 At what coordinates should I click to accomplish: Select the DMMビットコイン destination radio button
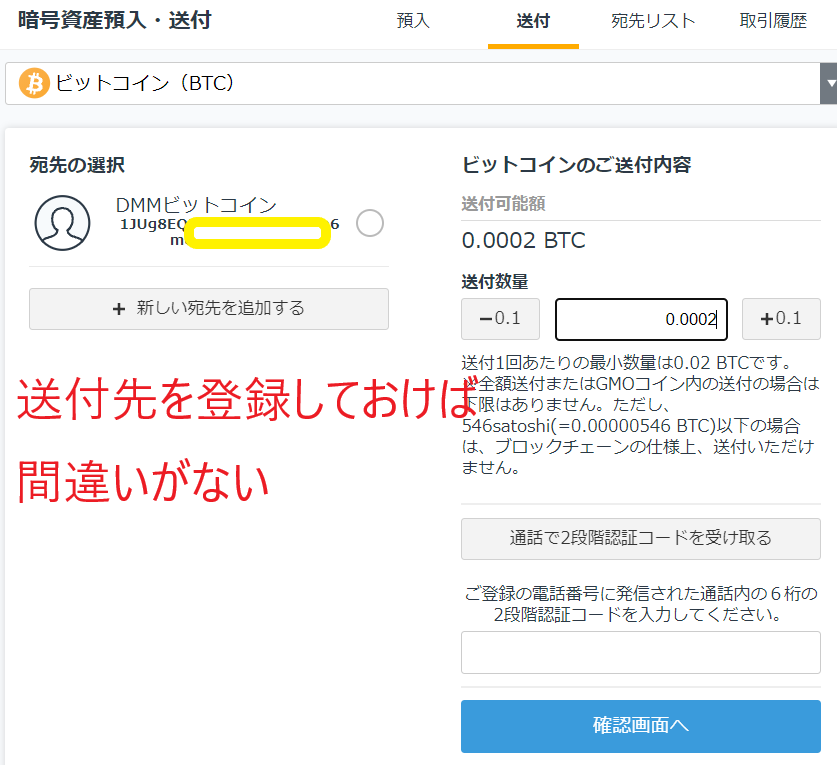coord(370,223)
